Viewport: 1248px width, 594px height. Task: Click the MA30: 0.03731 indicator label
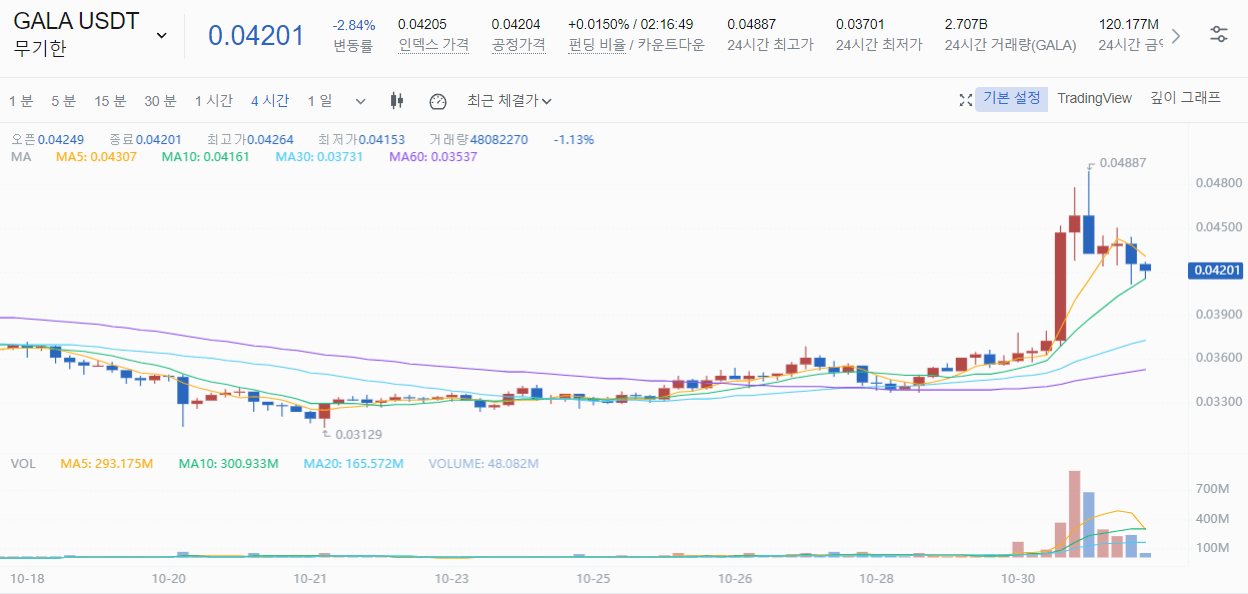pyautogui.click(x=319, y=157)
